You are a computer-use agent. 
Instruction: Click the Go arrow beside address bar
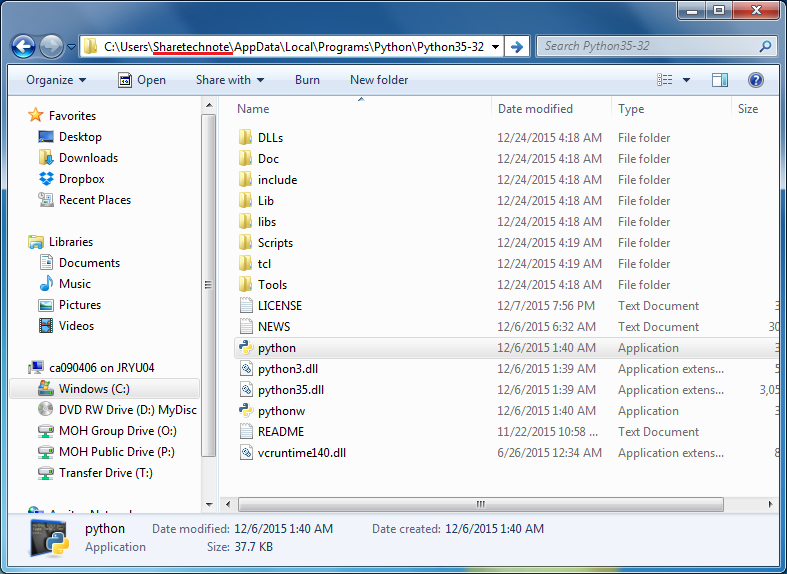516,47
